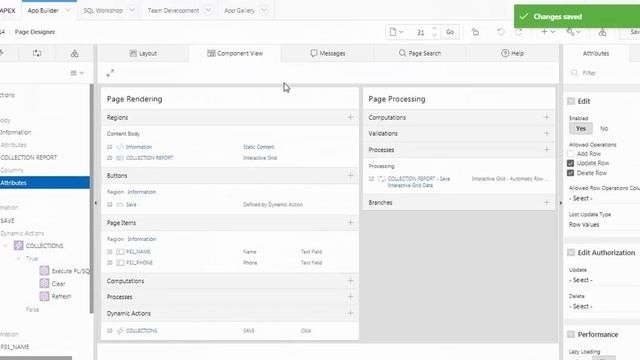
Task: Collapse the Performance property group
Action: (x=571, y=334)
